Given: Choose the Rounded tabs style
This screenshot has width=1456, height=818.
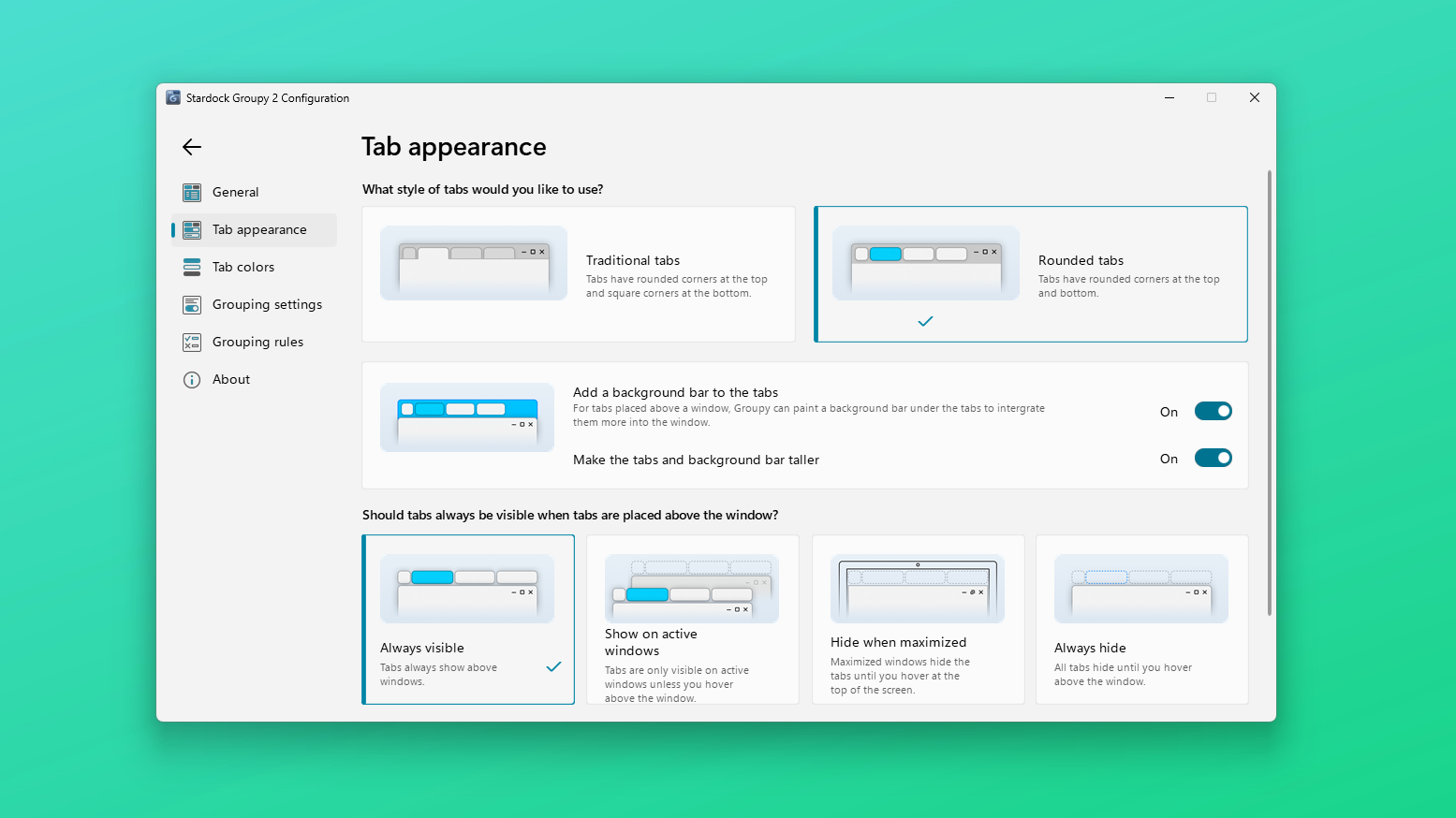Looking at the screenshot, I should click(1031, 274).
